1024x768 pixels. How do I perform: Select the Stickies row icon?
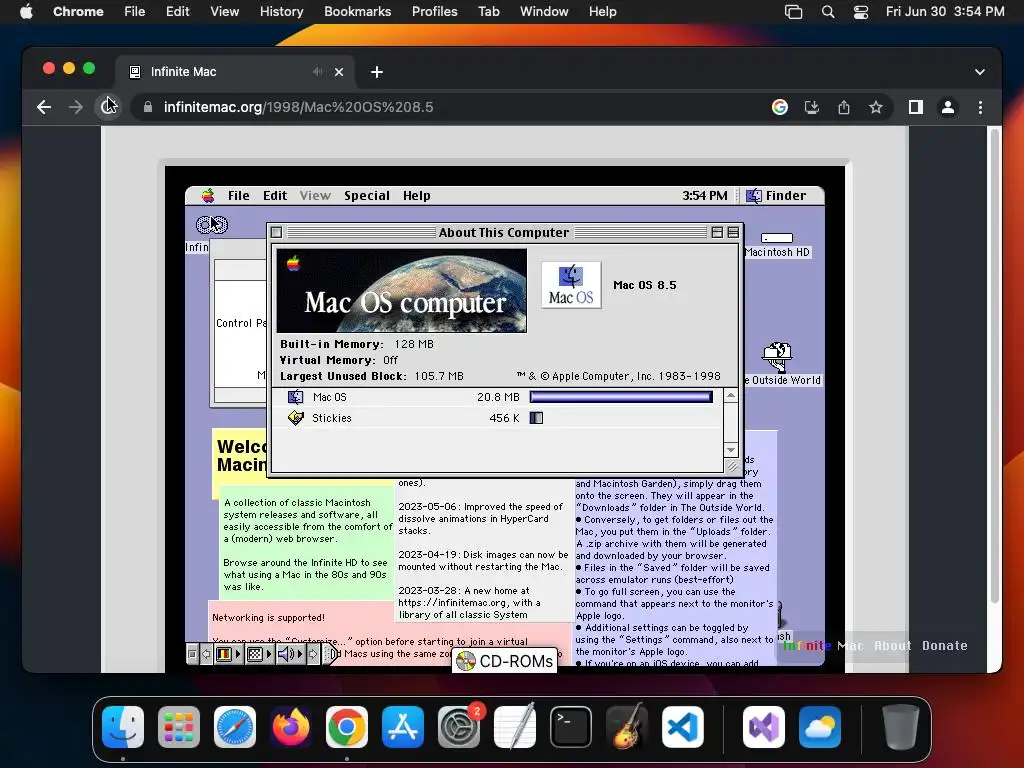pos(295,418)
